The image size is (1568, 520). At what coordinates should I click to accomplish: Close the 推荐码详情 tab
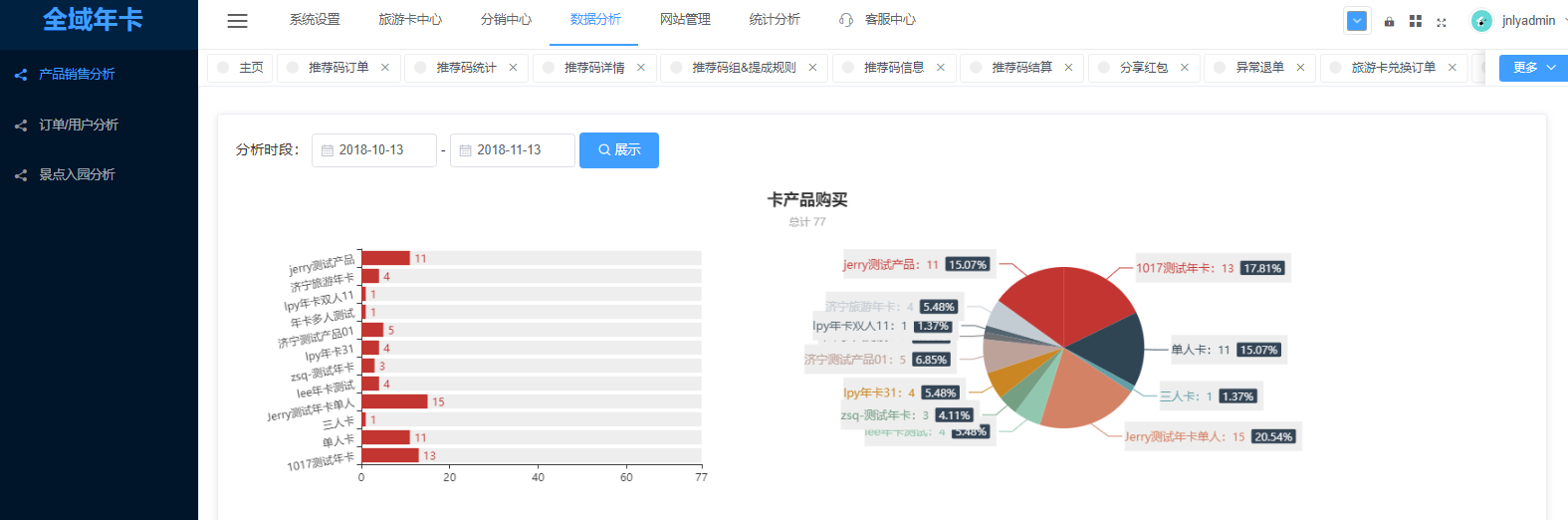point(641,68)
